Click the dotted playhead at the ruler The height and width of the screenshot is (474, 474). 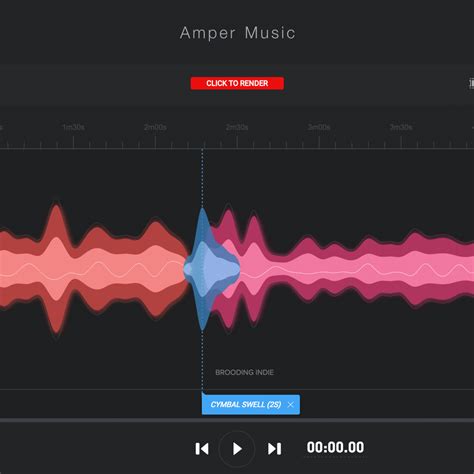click(202, 149)
